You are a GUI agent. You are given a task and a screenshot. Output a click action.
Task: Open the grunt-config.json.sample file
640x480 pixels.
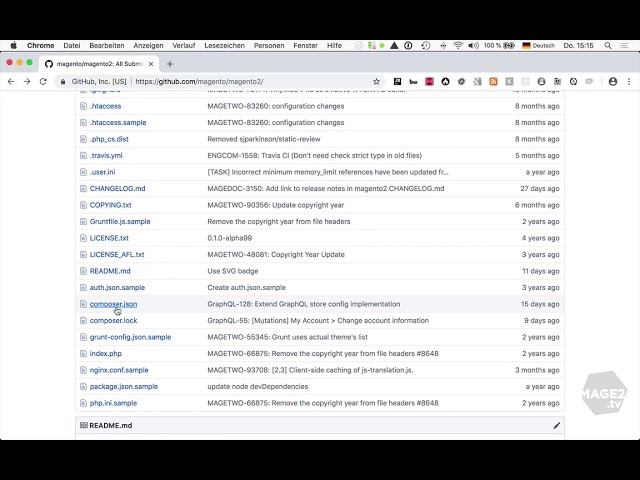pyautogui.click(x=130, y=337)
